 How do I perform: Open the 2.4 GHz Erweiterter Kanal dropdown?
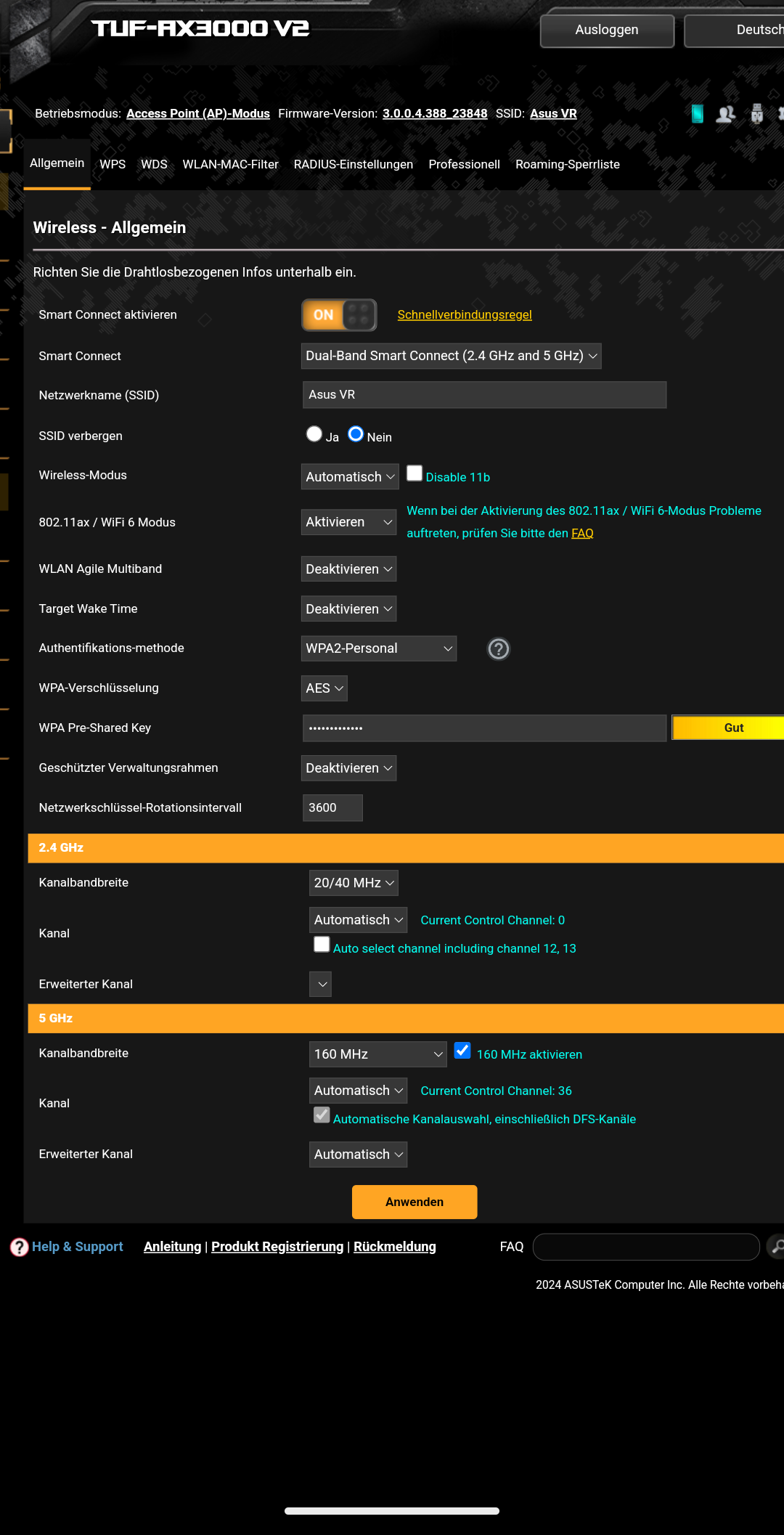pyautogui.click(x=320, y=984)
